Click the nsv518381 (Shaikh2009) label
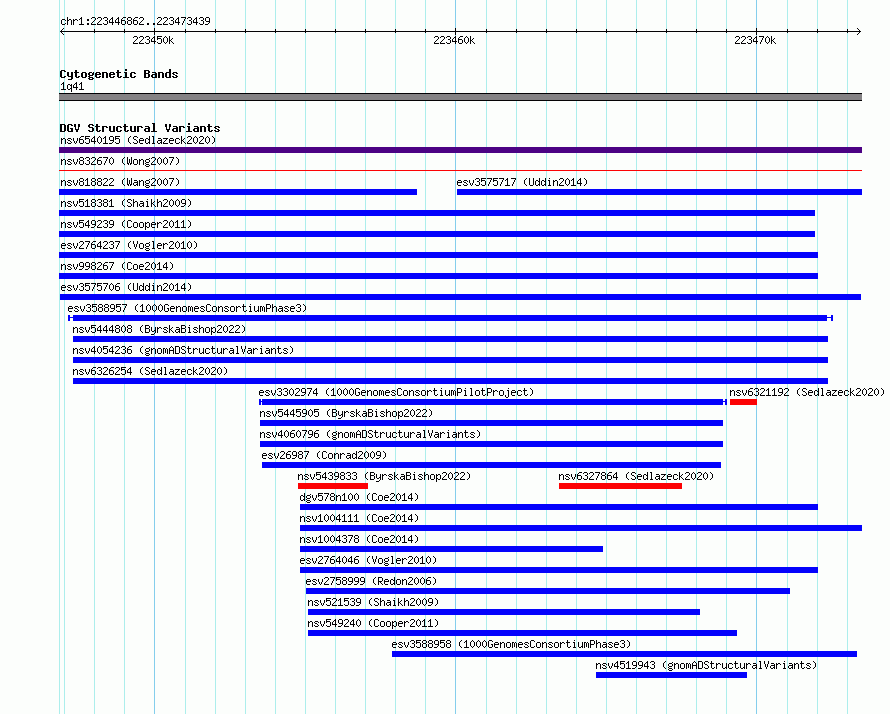 pyautogui.click(x=126, y=203)
